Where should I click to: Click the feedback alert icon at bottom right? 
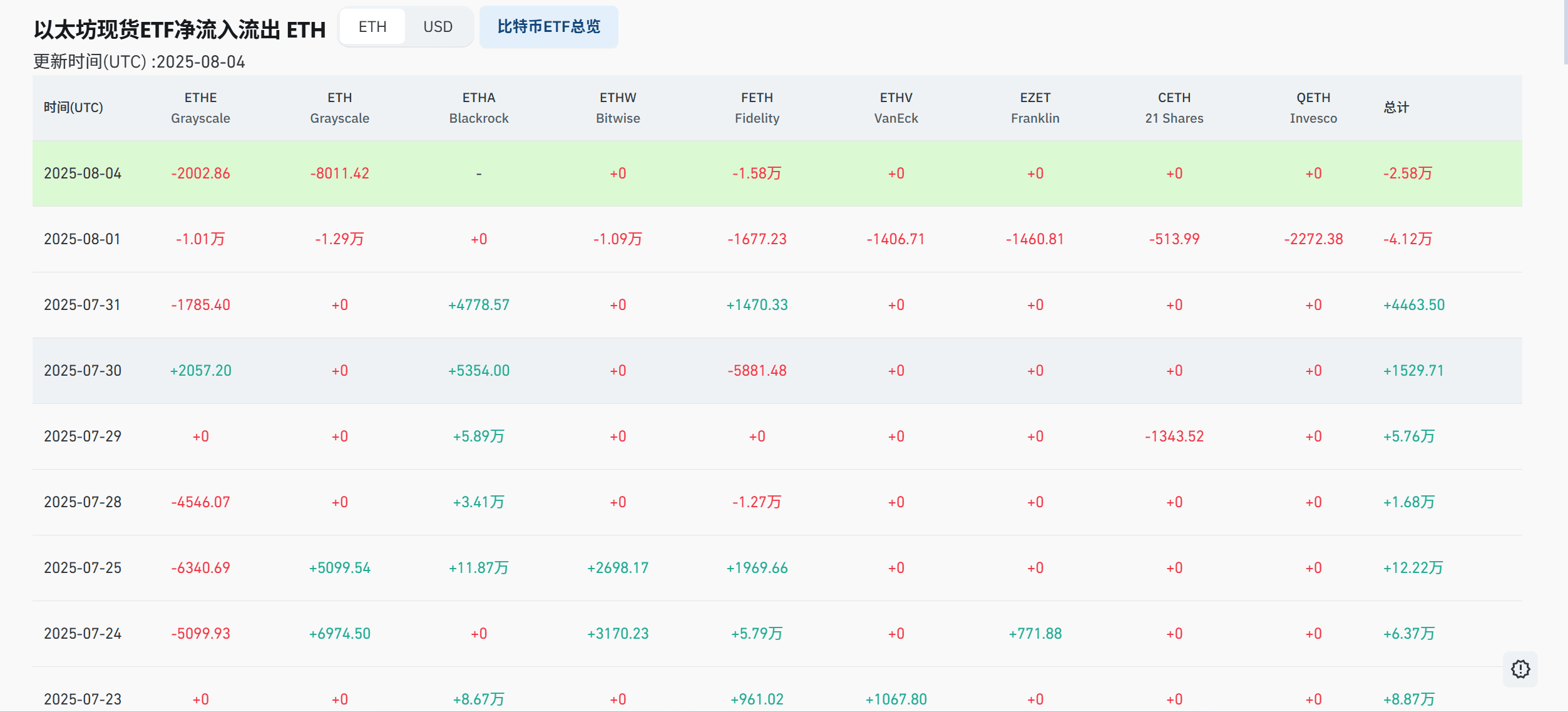[x=1520, y=669]
